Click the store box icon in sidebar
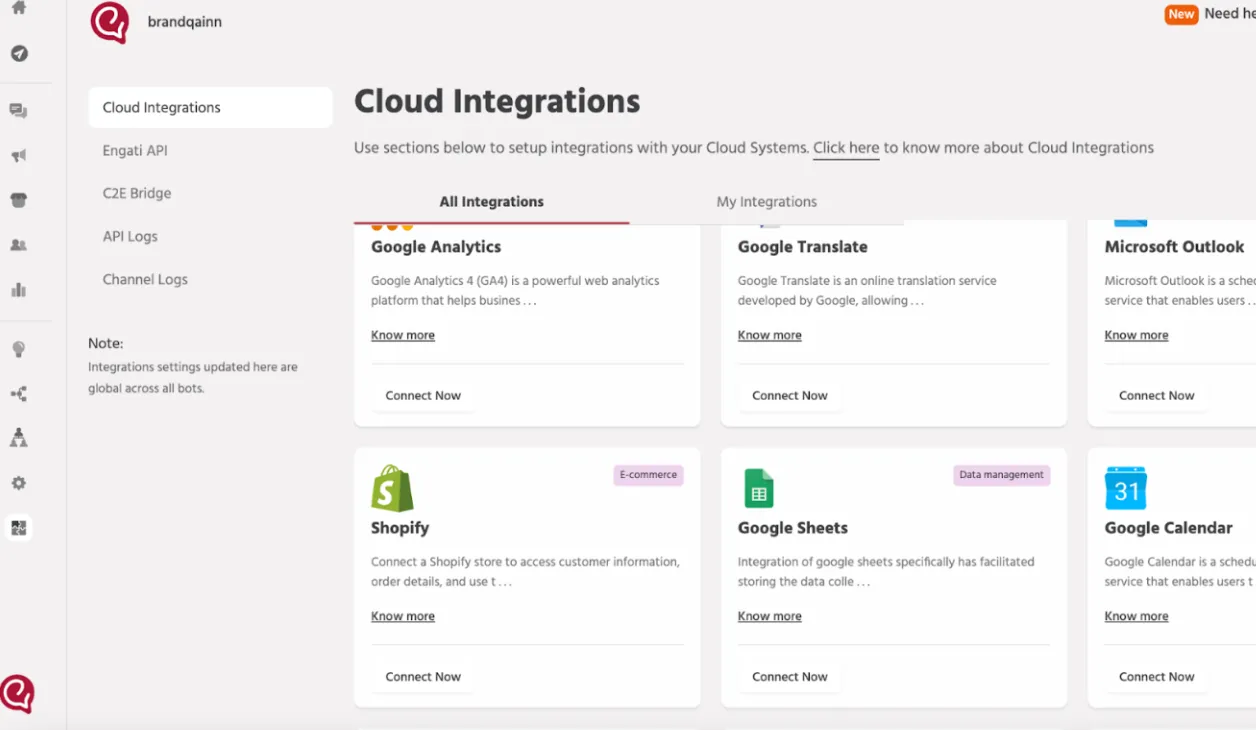The width and height of the screenshot is (1256, 730). 18,200
